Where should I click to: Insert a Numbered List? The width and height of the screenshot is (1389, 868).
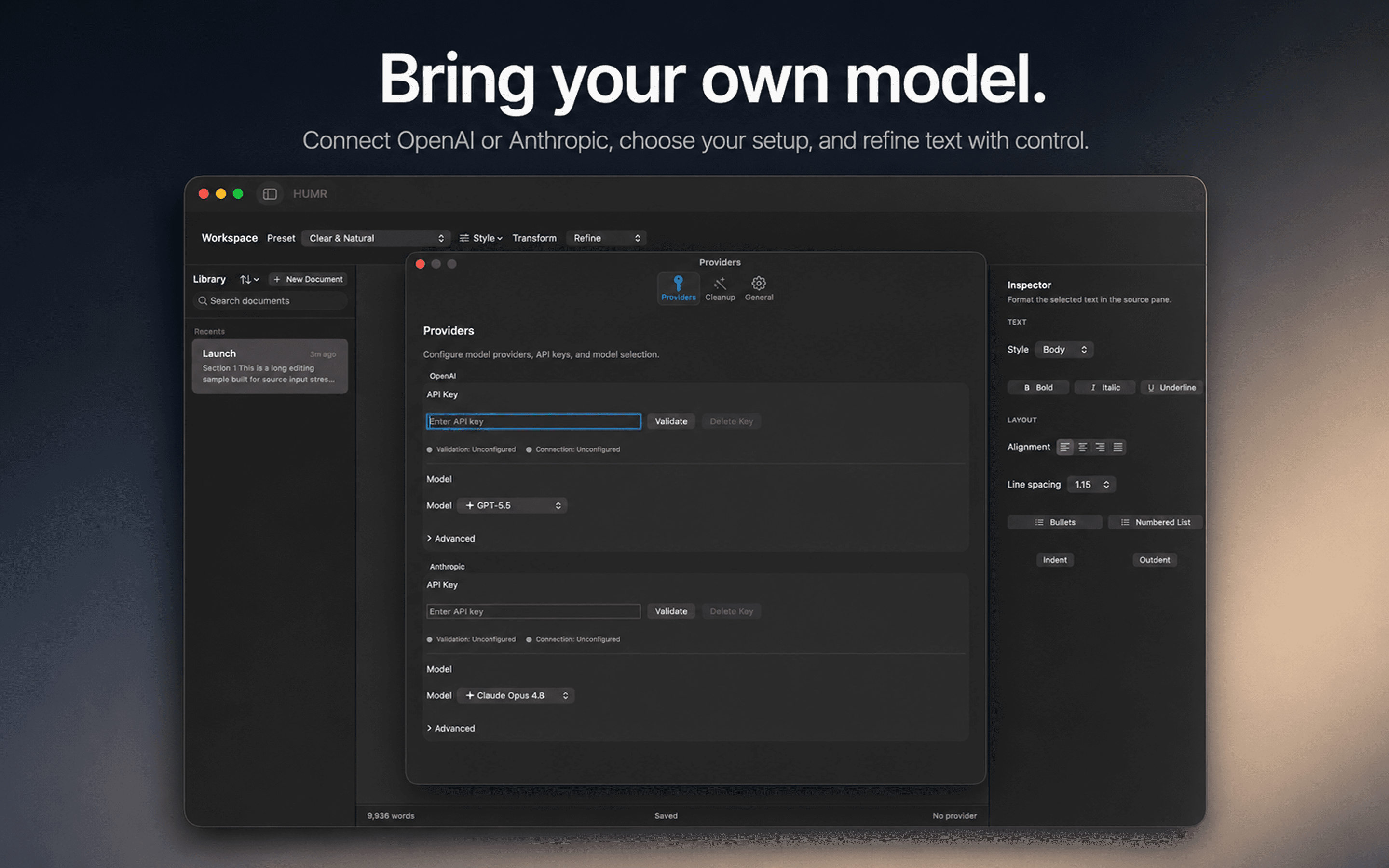click(1155, 522)
